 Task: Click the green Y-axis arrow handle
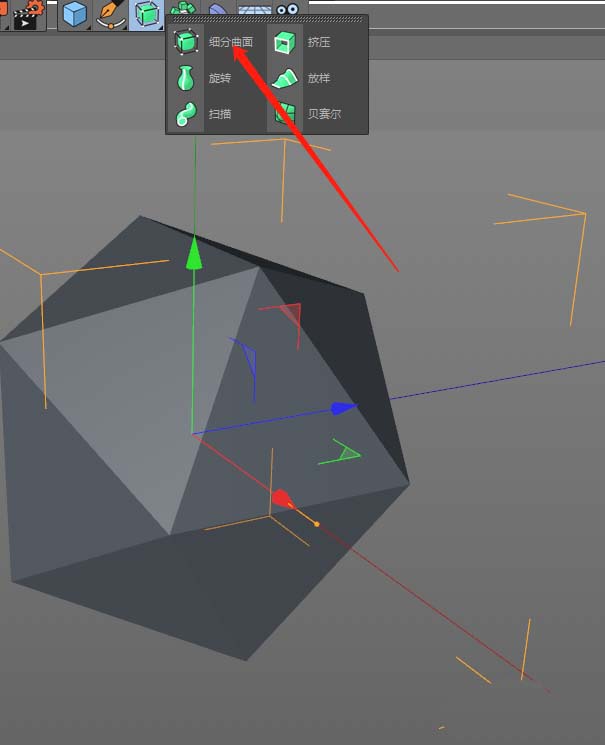[x=193, y=253]
